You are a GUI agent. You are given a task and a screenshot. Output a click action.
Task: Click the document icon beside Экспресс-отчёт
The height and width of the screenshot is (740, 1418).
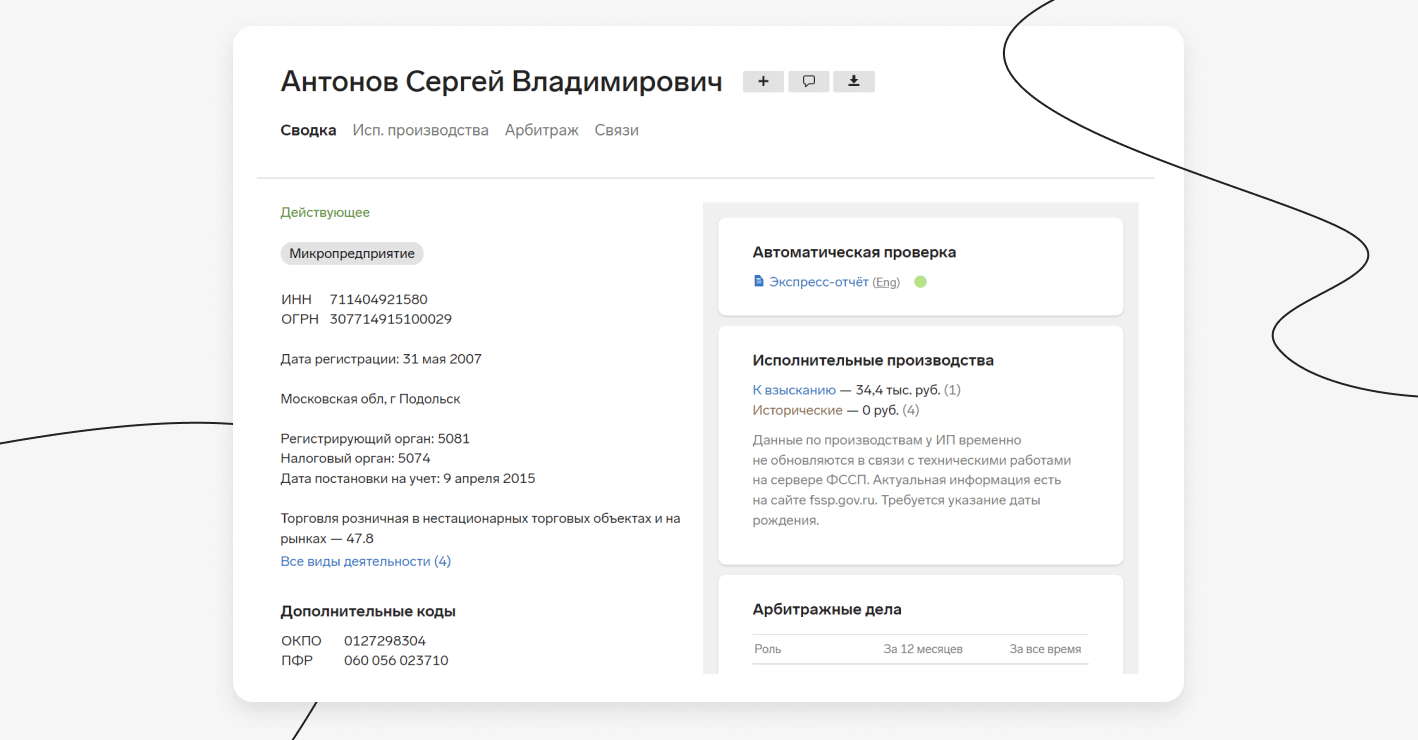click(758, 281)
